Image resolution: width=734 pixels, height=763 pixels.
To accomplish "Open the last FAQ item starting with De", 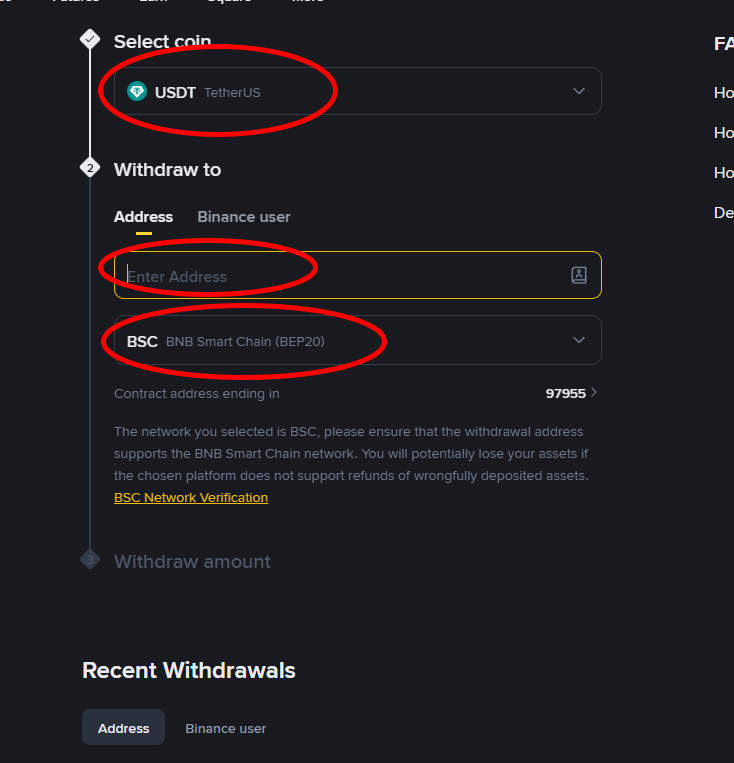I will pyautogui.click(x=723, y=212).
